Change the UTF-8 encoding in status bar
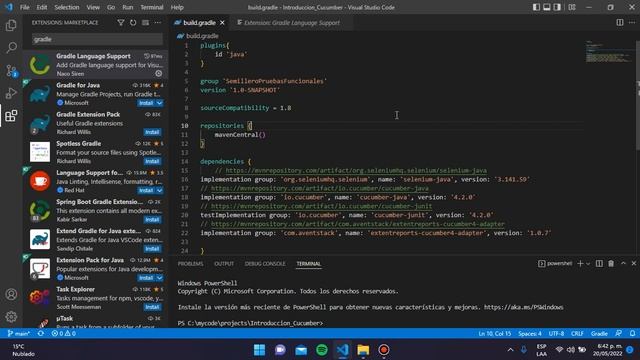 [556, 333]
